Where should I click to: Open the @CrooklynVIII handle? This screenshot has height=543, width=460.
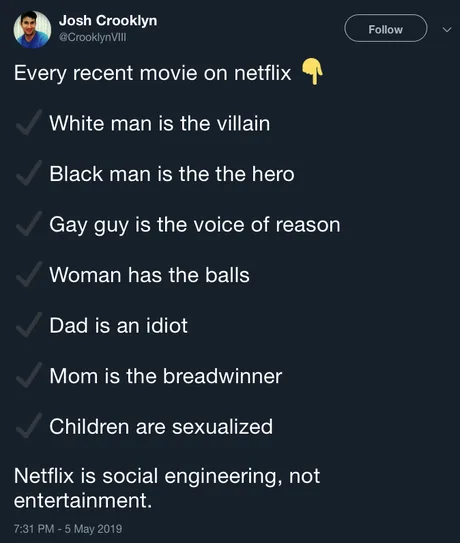tap(93, 37)
